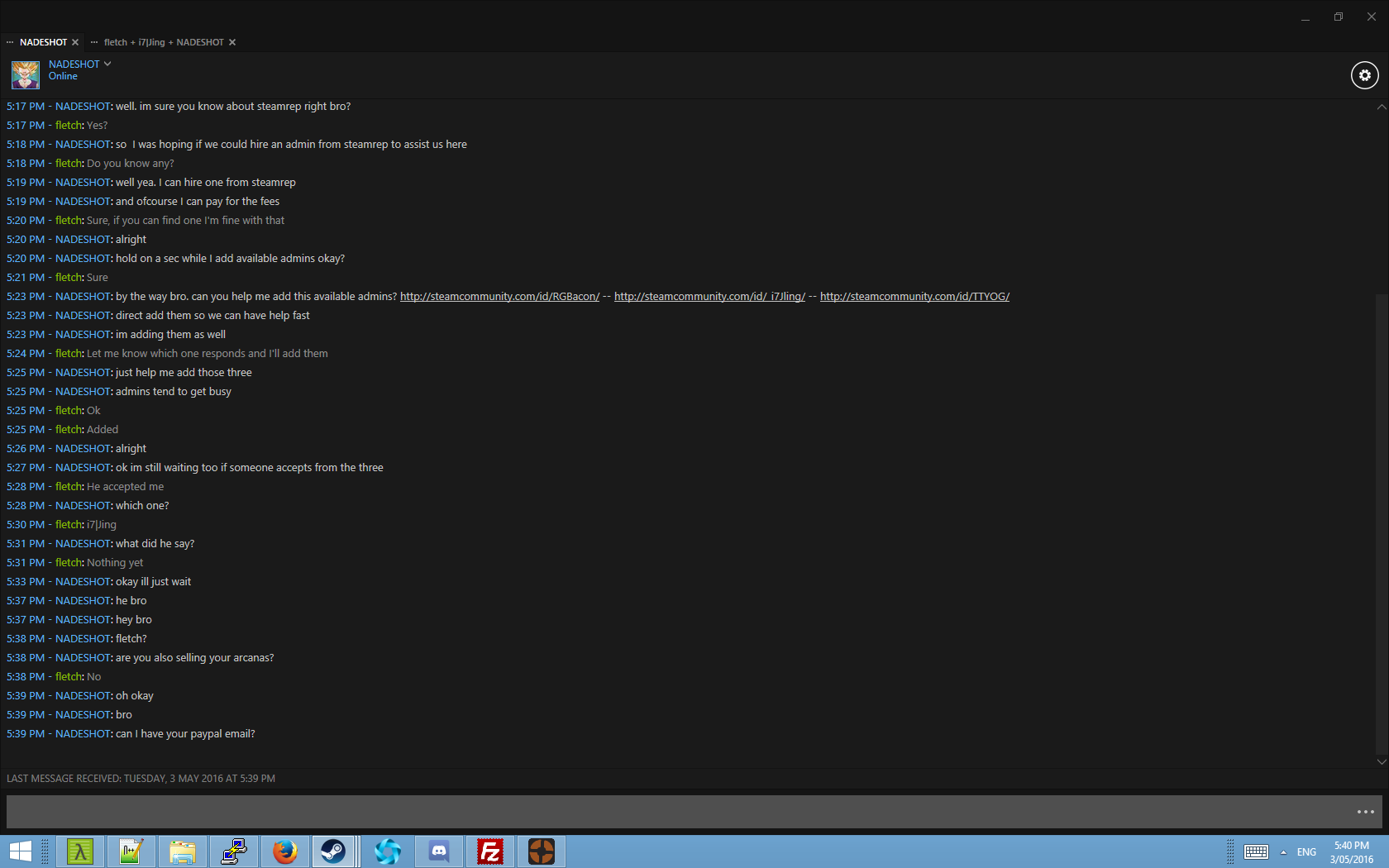
Task: Switch to the NADESHOT chat tab
Action: click(x=43, y=42)
